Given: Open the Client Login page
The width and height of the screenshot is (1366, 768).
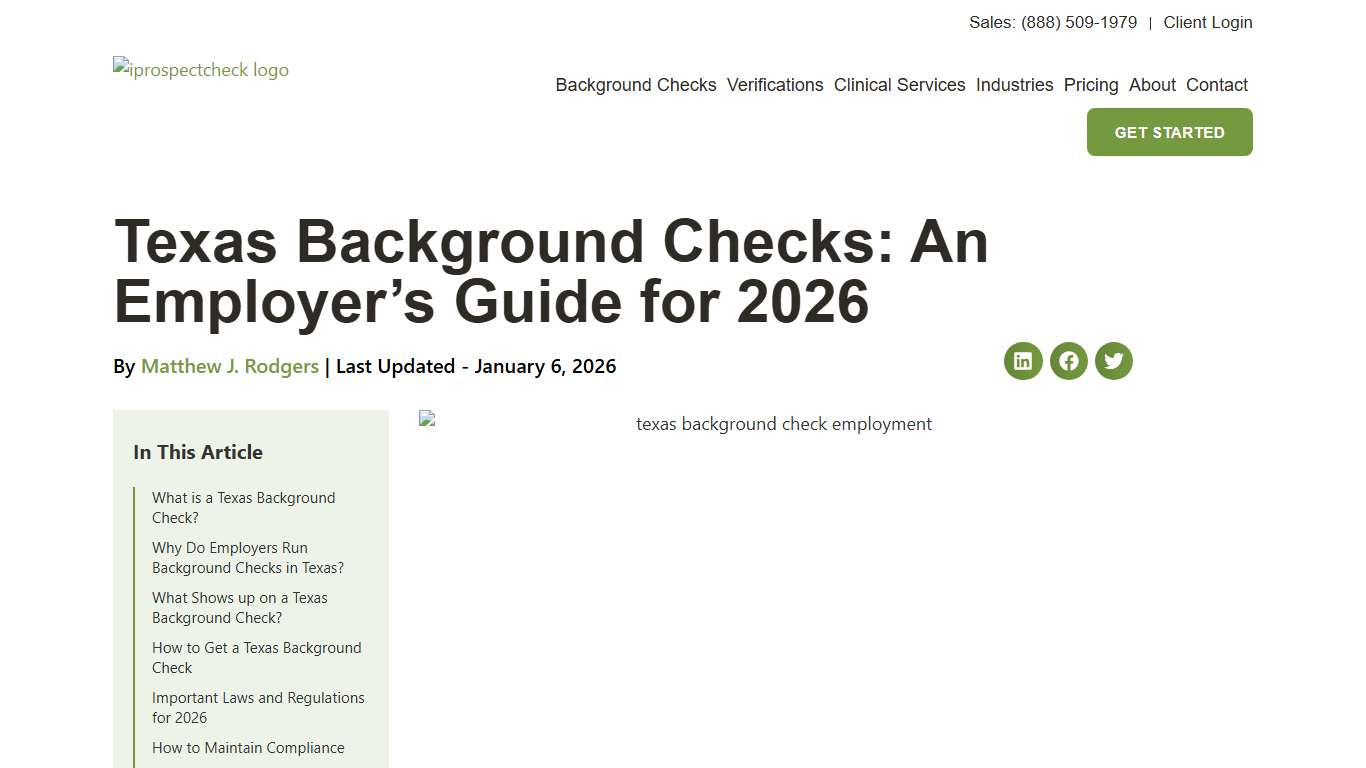Looking at the screenshot, I should coord(1208,22).
